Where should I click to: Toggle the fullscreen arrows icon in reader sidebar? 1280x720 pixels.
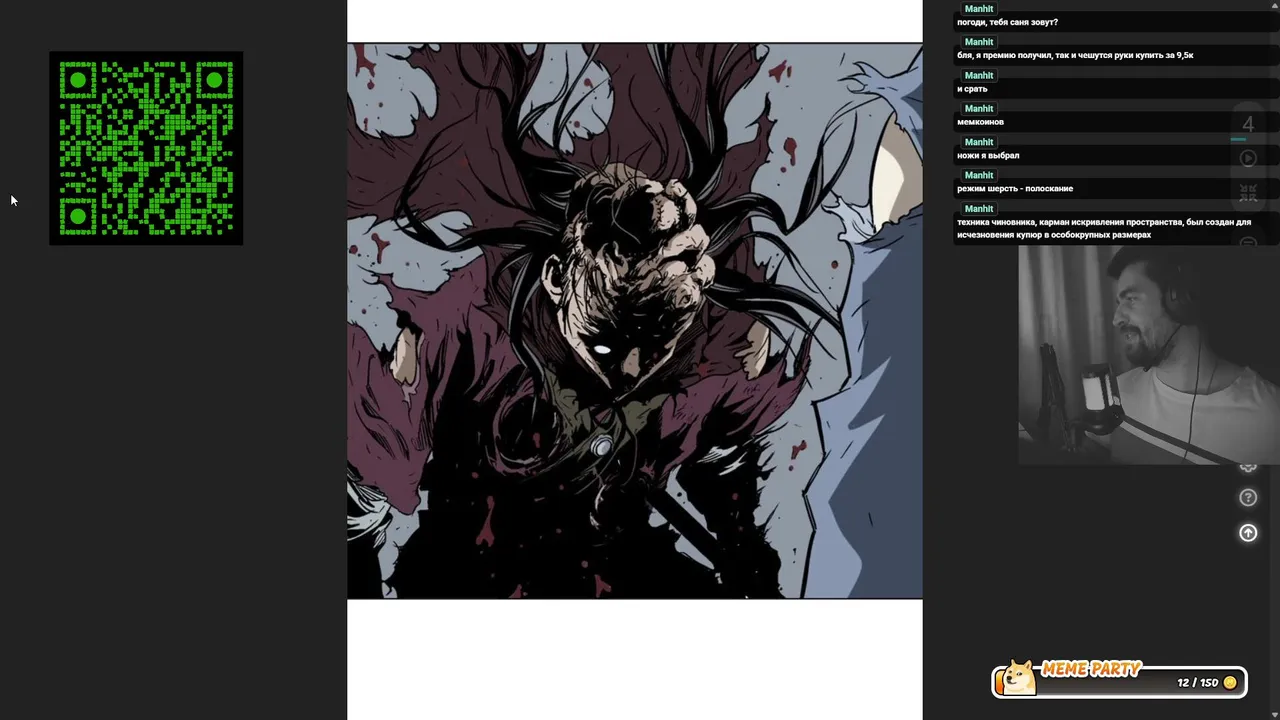[x=1248, y=193]
